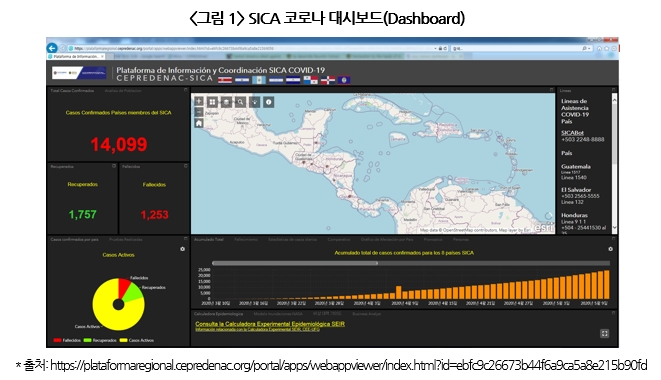The image size is (661, 380).
Task: Close the Plataforma de Información browser tab
Action: coord(102,56)
